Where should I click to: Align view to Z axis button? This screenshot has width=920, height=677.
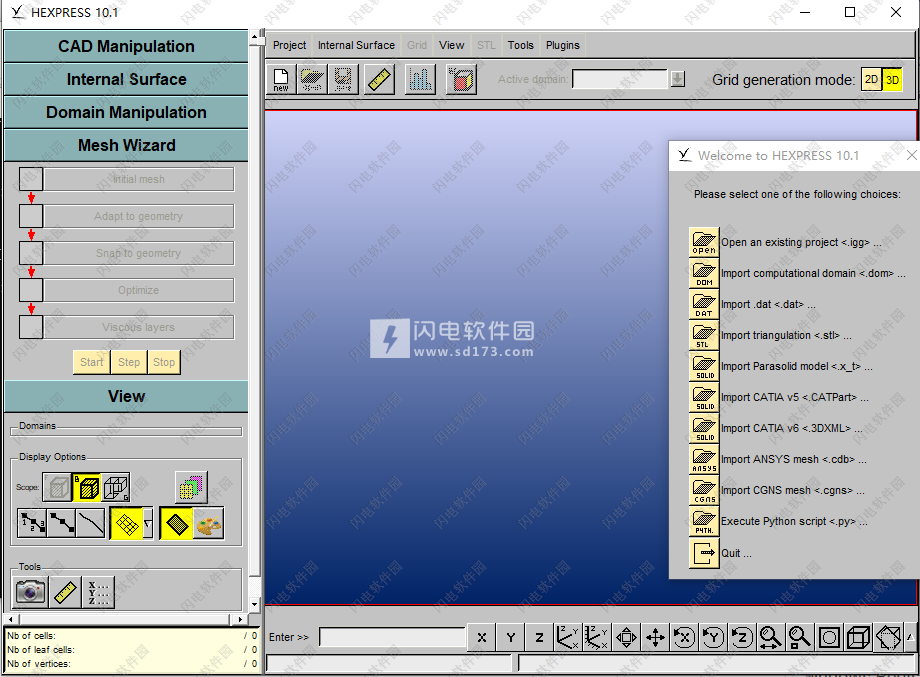[539, 637]
